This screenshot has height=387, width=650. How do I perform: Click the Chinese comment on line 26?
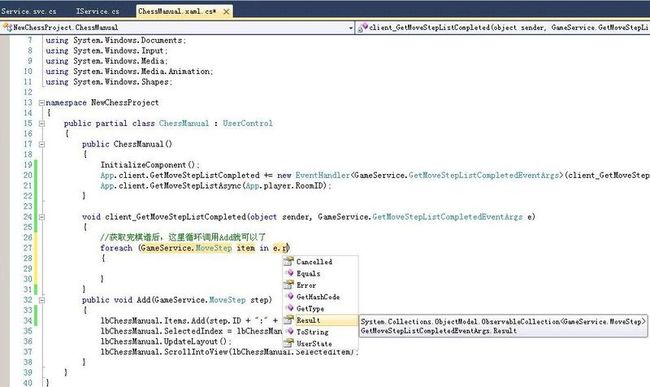tap(183, 237)
